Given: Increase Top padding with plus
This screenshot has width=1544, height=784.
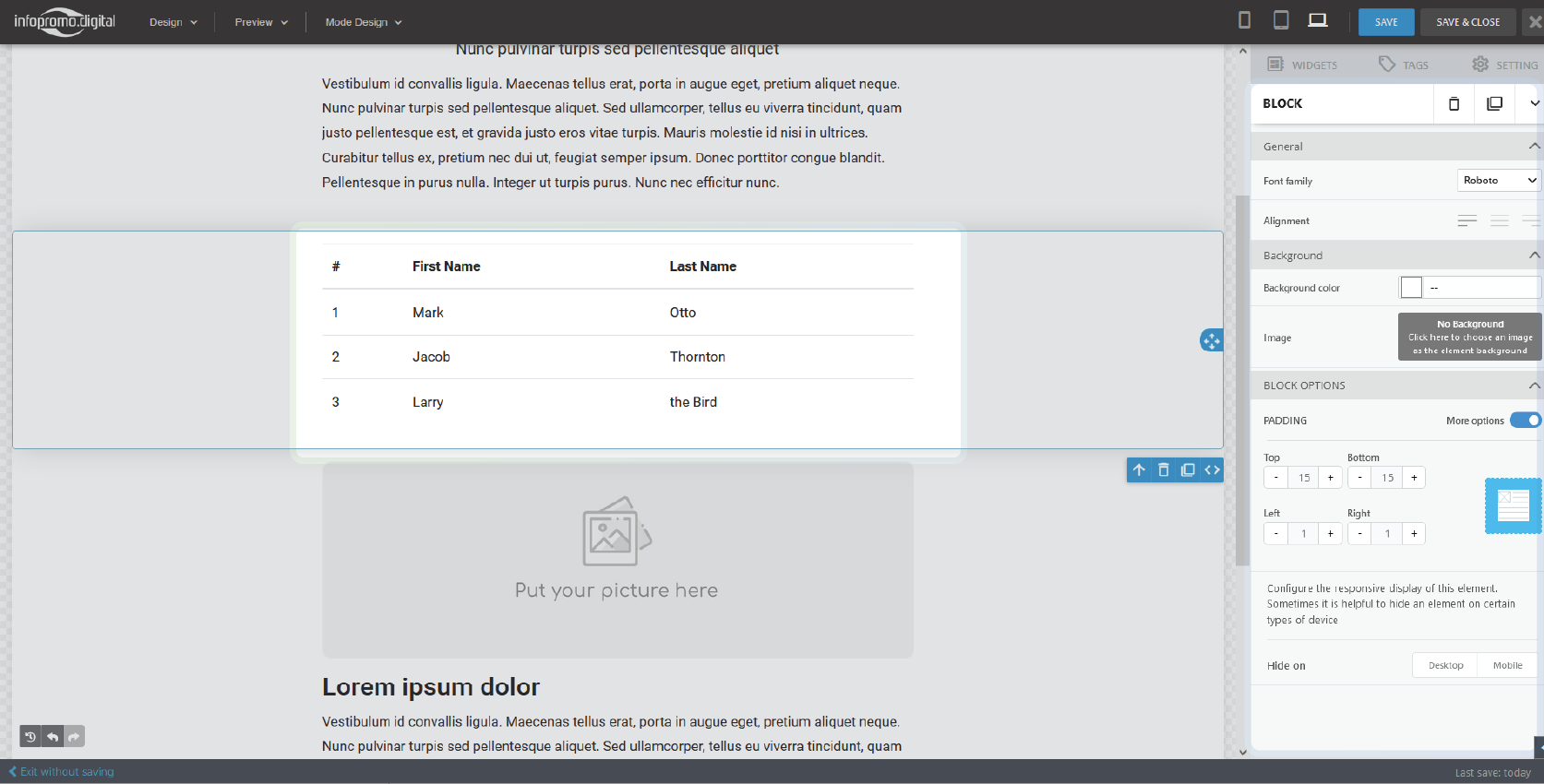Looking at the screenshot, I should click(x=1330, y=478).
